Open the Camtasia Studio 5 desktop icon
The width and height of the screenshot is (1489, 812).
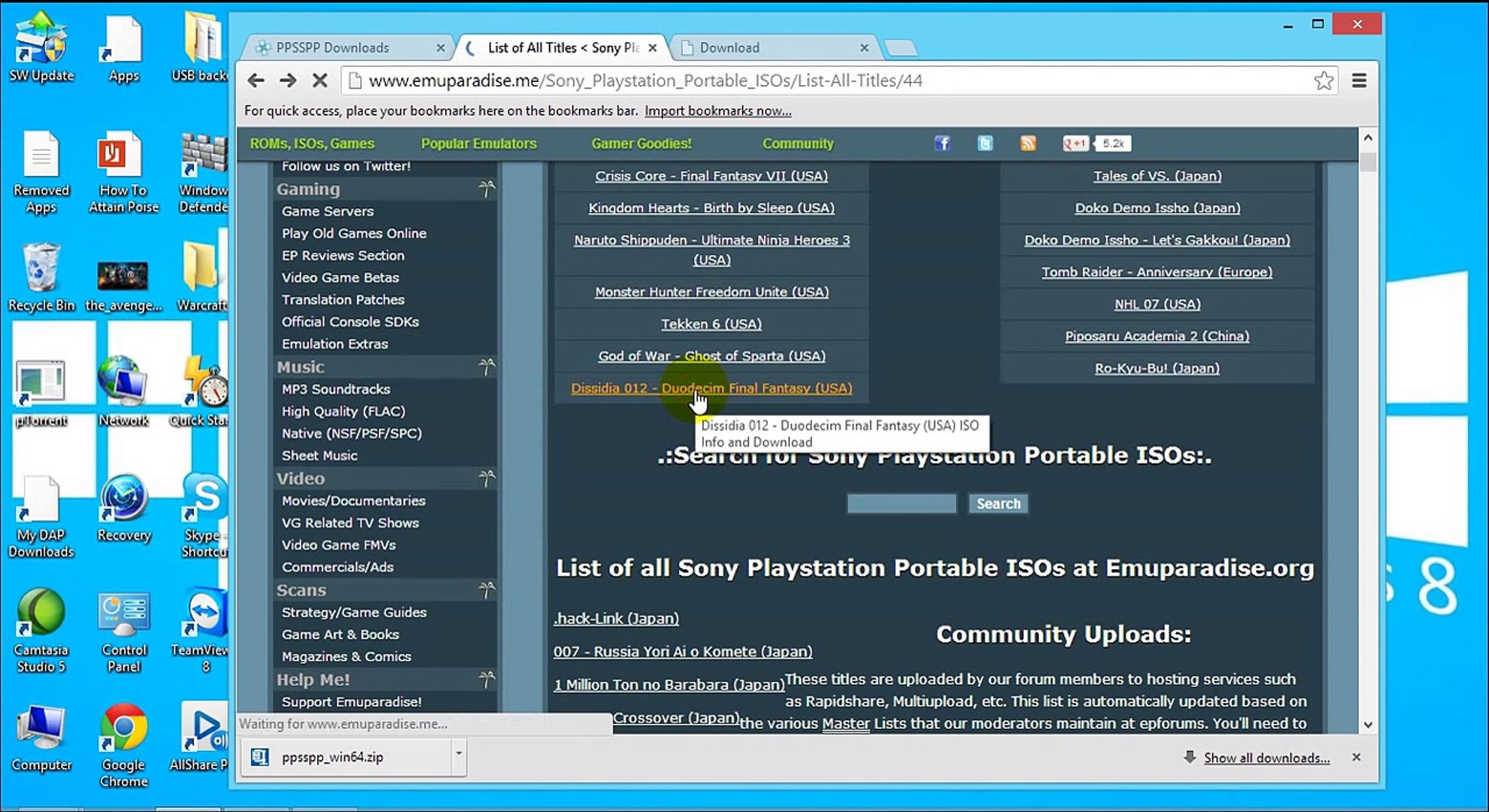41,630
